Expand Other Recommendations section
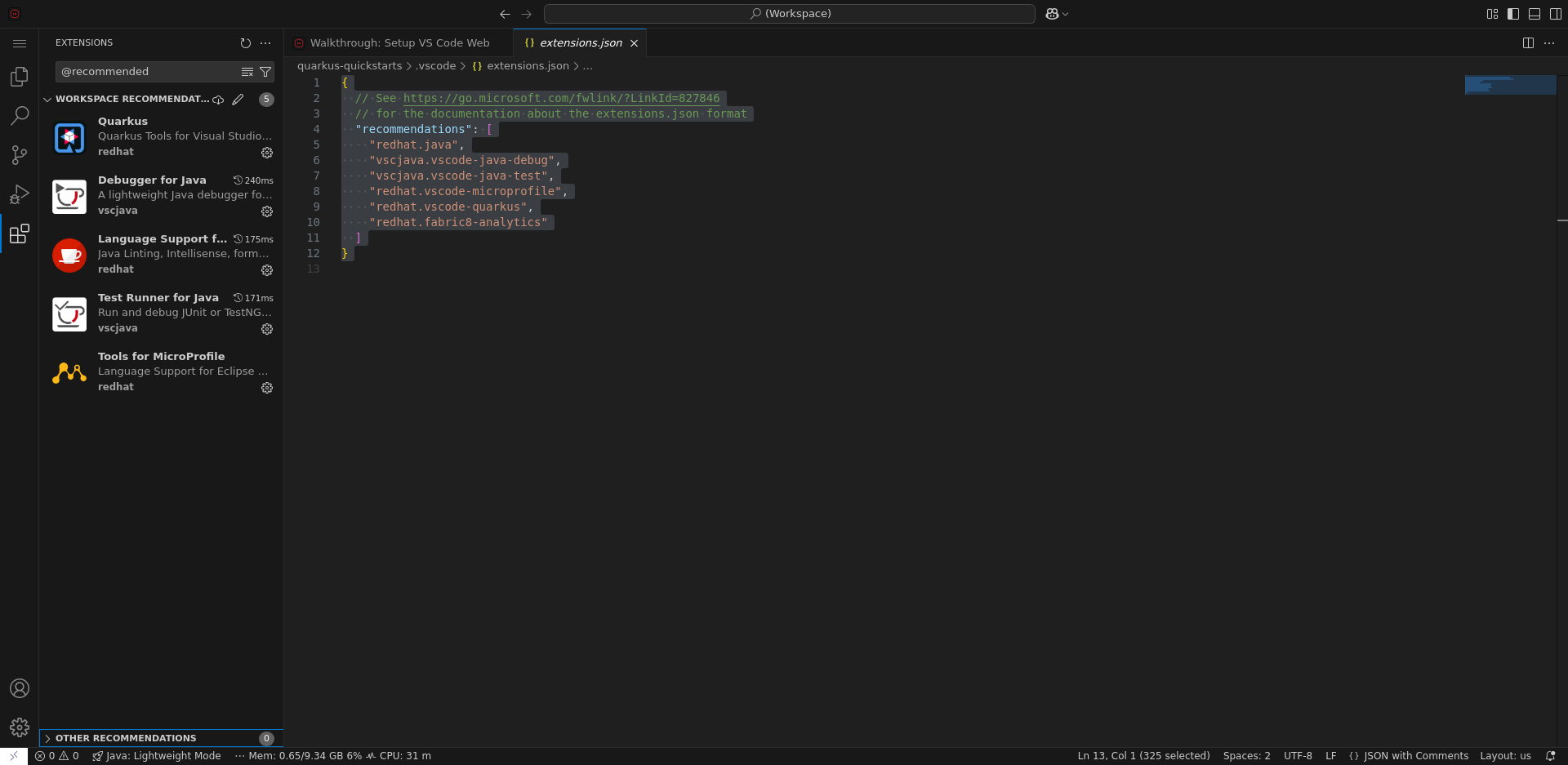1568x765 pixels. click(x=162, y=738)
